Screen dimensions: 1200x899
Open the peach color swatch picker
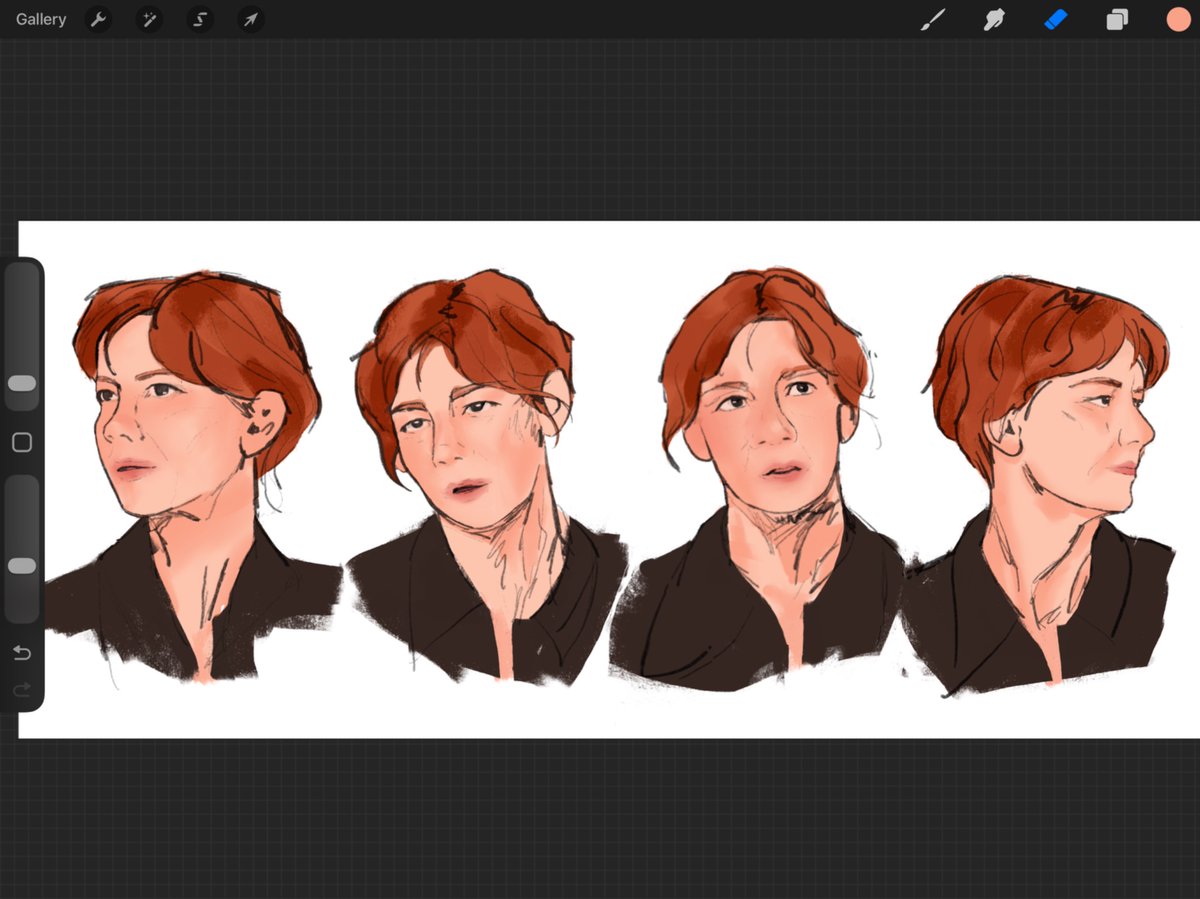(1178, 19)
